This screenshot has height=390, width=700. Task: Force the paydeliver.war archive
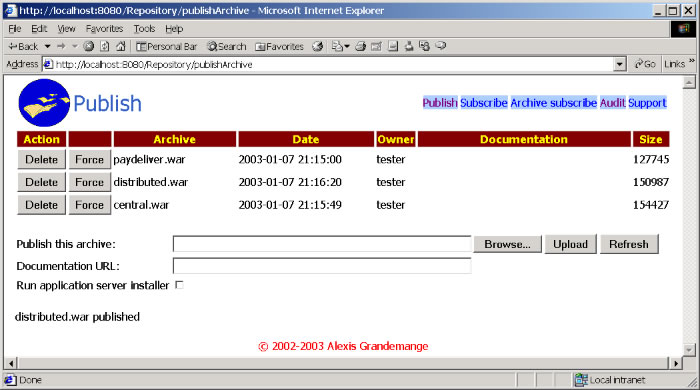coord(89,160)
